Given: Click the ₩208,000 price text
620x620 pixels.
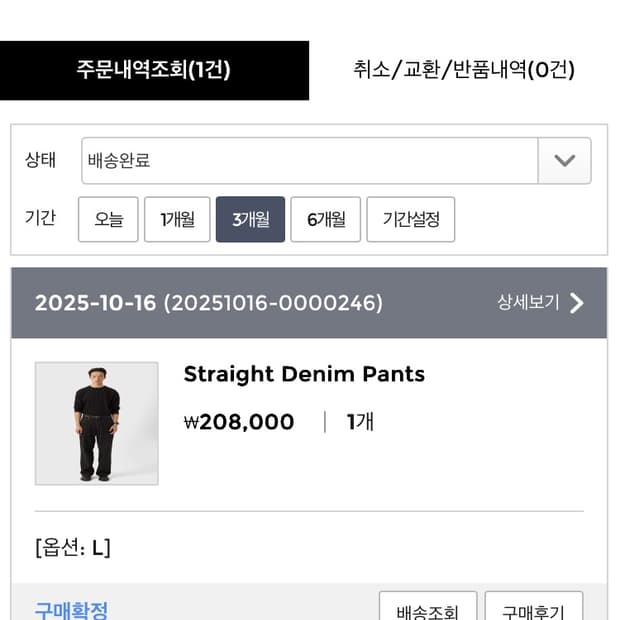Looking at the screenshot, I should click(x=239, y=422).
